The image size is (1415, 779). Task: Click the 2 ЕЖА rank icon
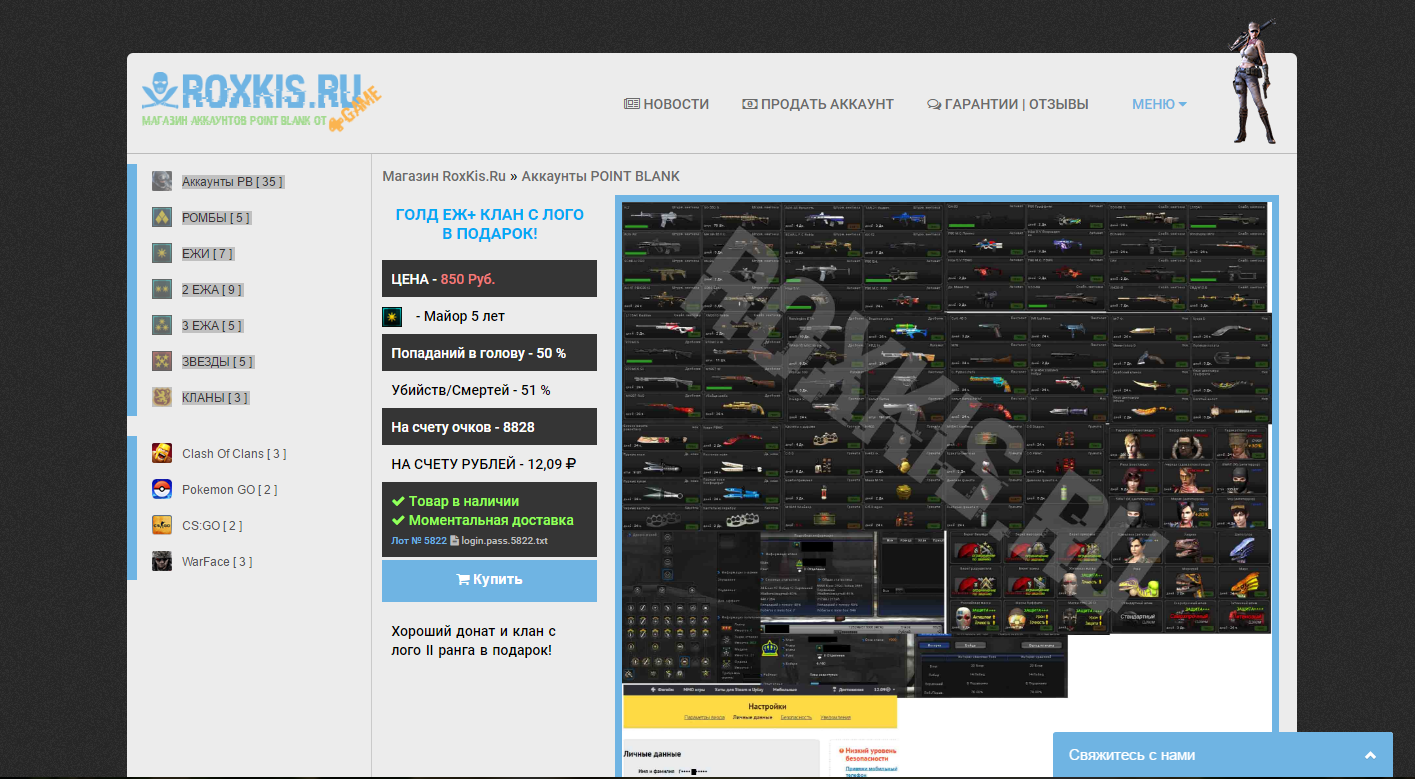162,289
